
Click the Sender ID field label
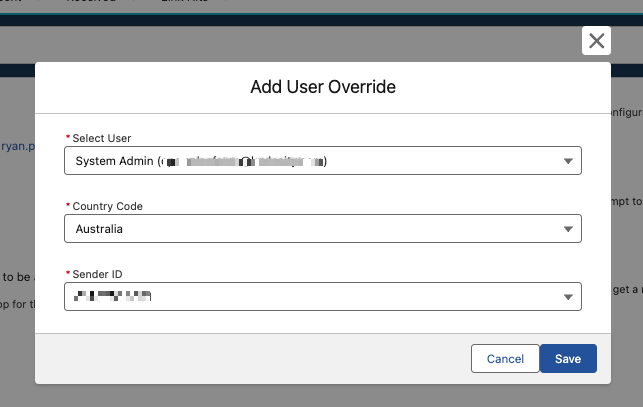tap(98, 274)
